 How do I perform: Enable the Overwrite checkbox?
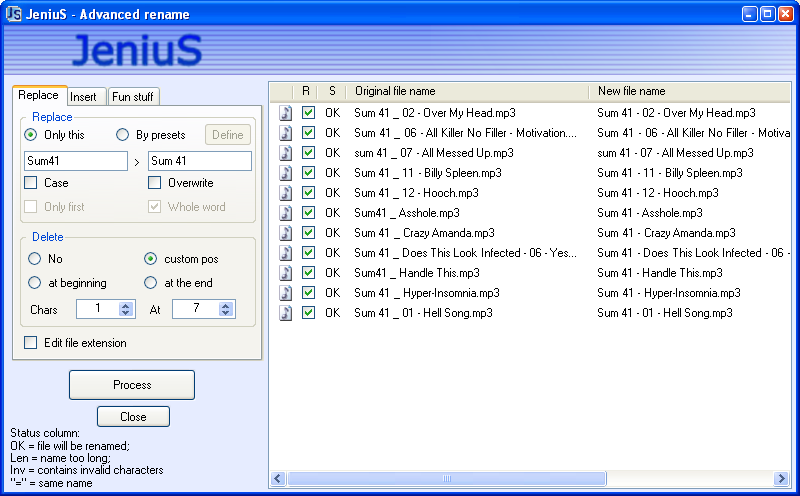155,183
